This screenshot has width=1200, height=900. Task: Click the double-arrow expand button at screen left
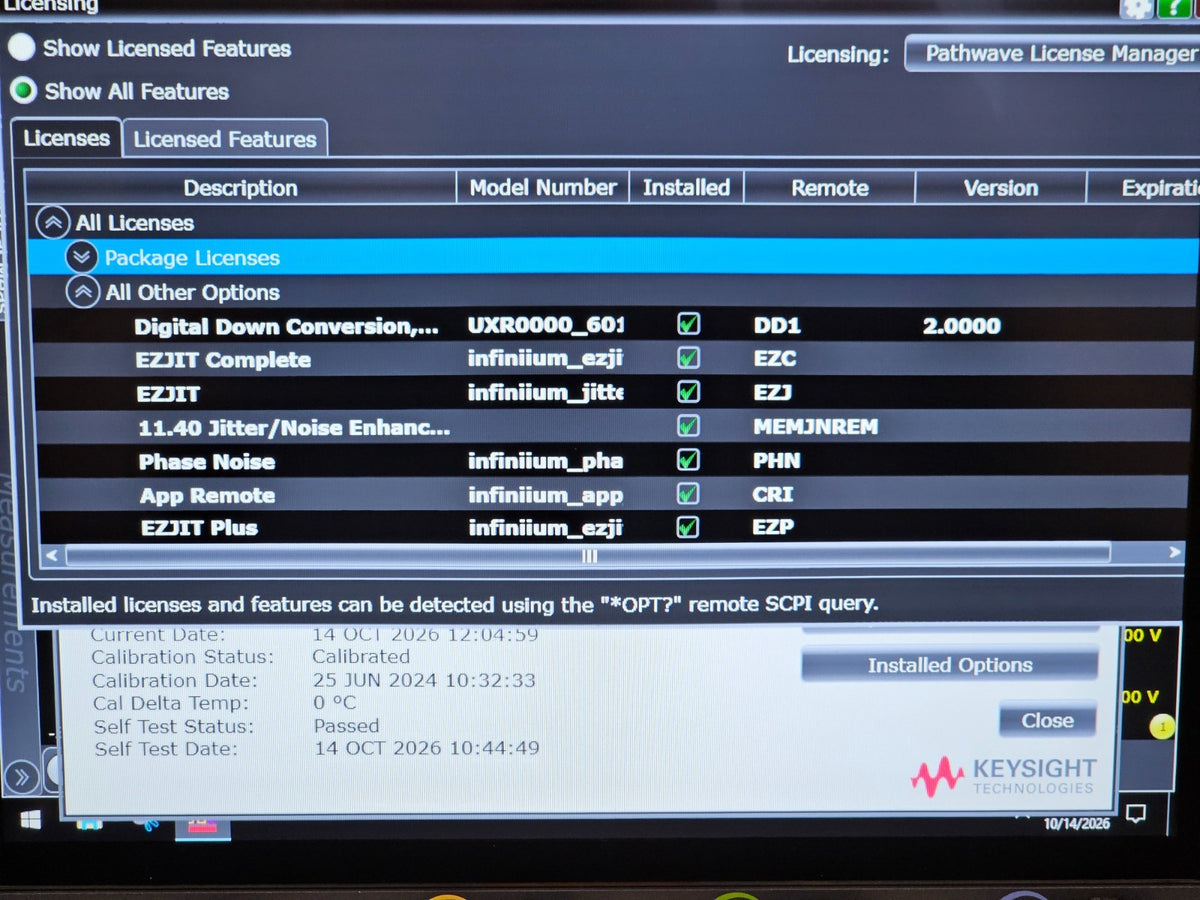pyautogui.click(x=22, y=776)
